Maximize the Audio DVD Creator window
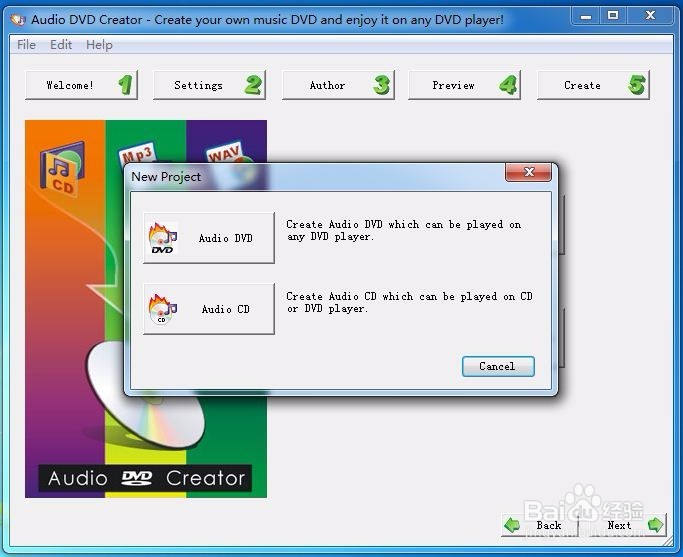 [x=613, y=16]
